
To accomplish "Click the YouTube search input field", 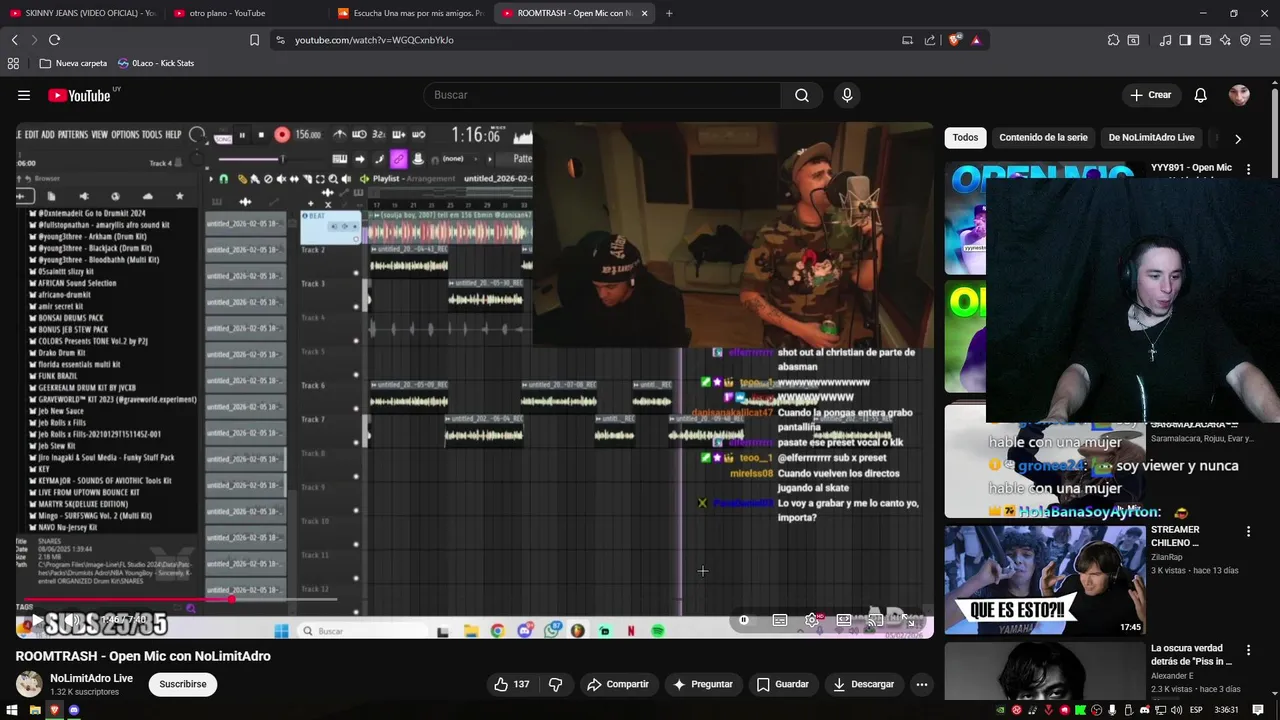I will (603, 95).
